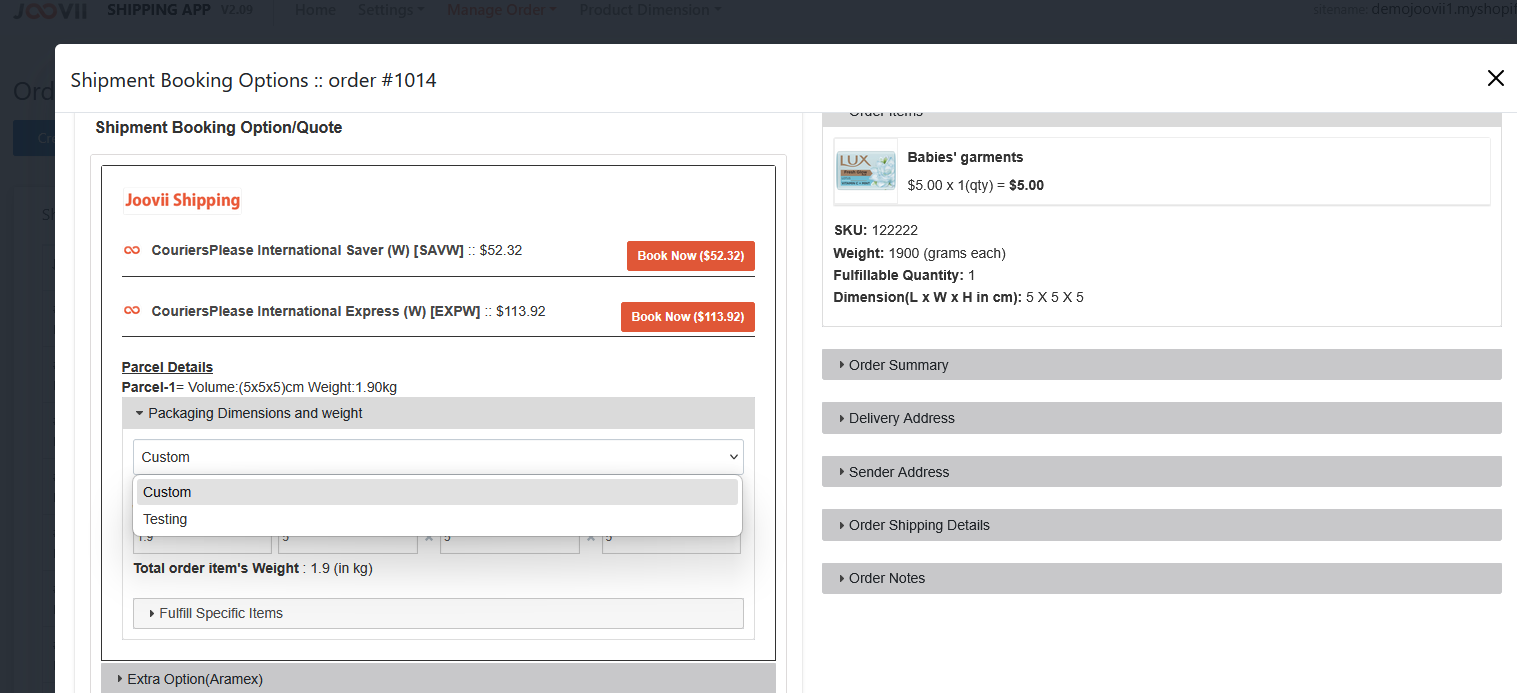Click the CouriersPlease International Express (W) [EXPW] text
The width and height of the screenshot is (1517, 693).
coord(315,311)
